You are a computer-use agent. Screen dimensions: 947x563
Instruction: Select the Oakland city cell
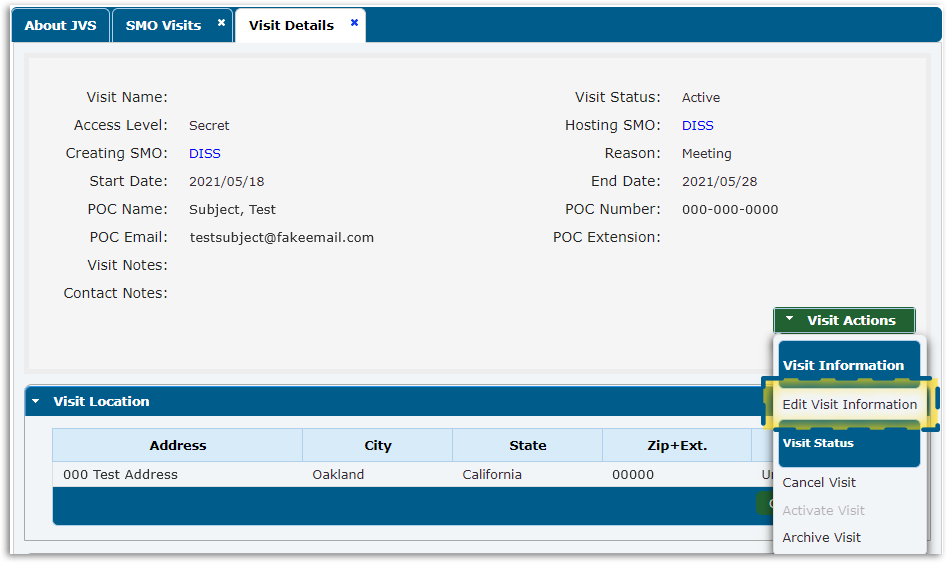click(x=377, y=474)
